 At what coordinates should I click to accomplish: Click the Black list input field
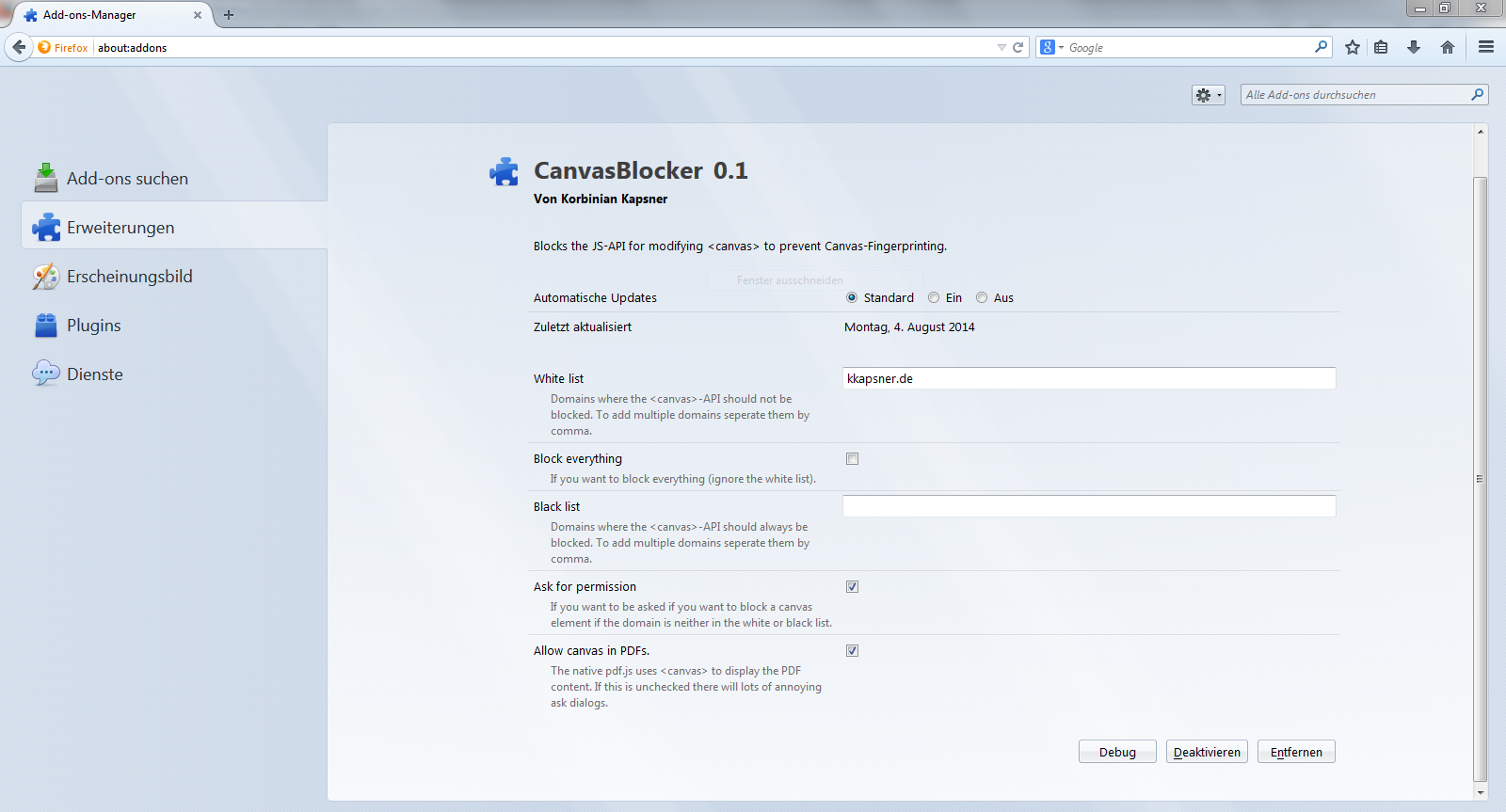pos(1089,506)
